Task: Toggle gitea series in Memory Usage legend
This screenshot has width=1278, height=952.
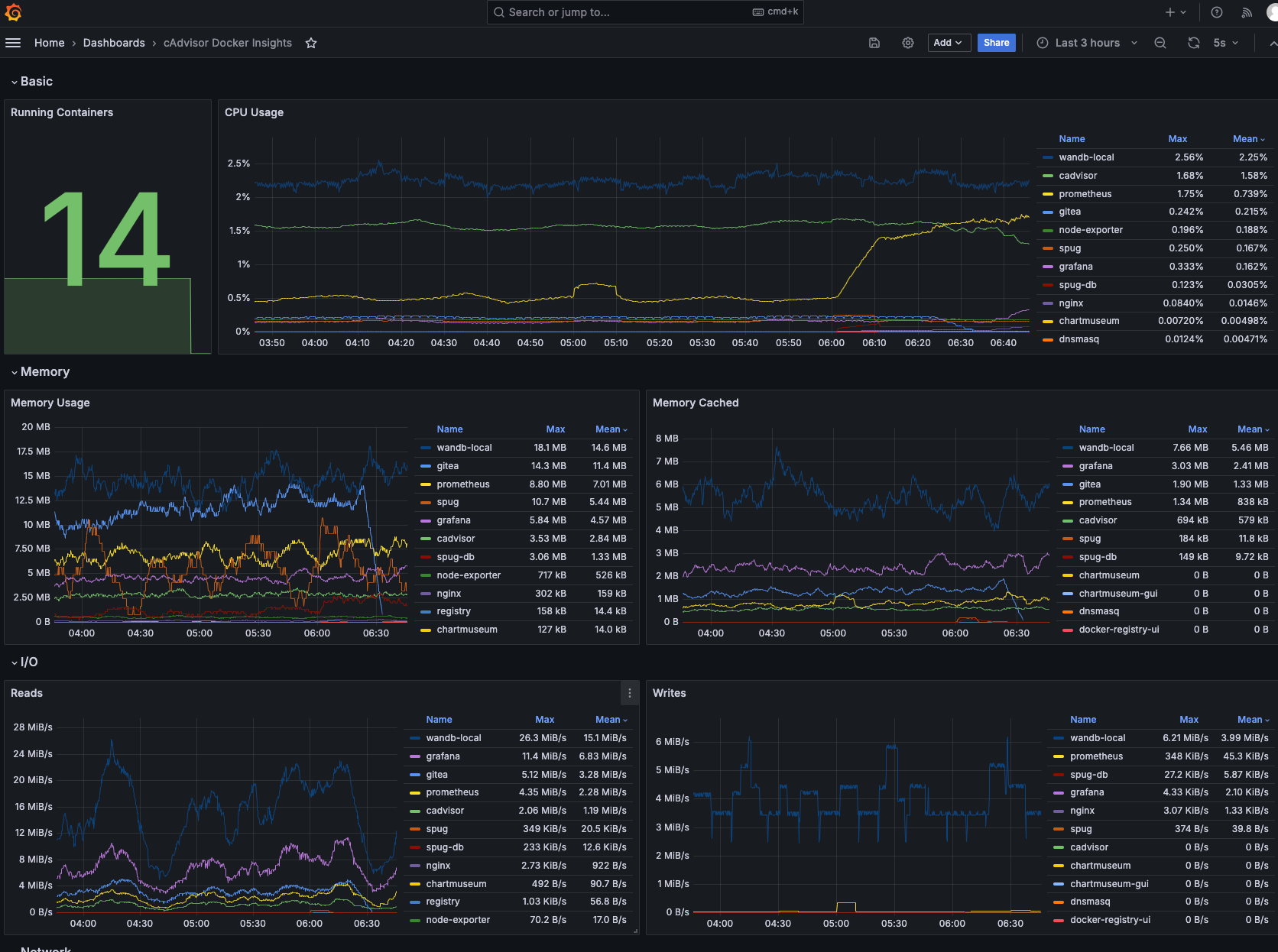Action: [x=448, y=466]
